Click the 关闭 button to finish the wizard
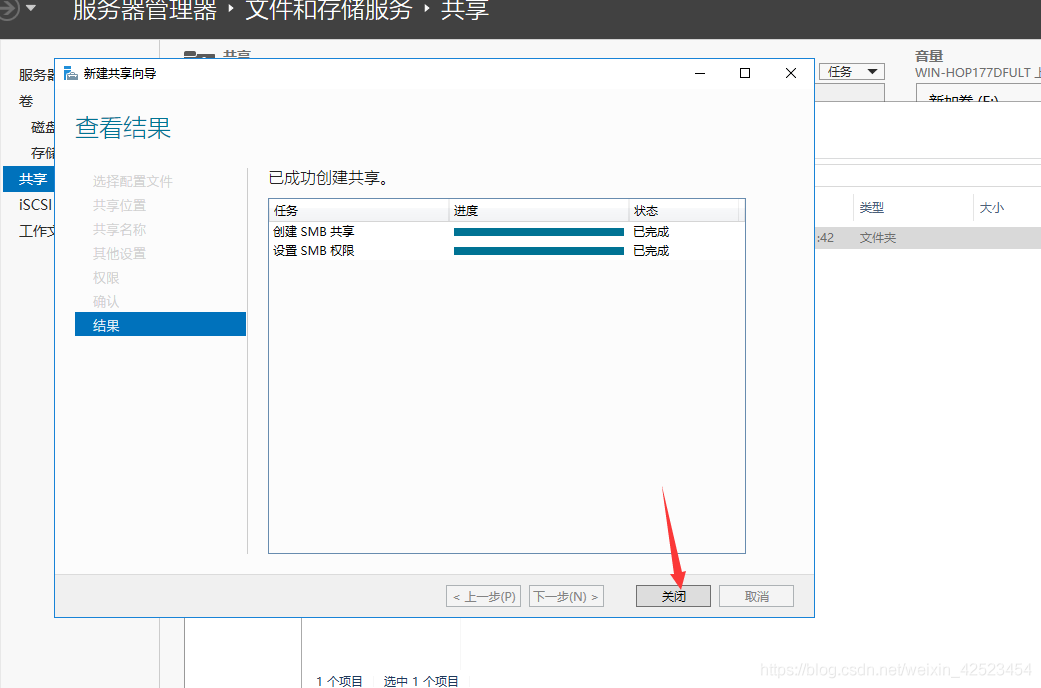 tap(673, 595)
